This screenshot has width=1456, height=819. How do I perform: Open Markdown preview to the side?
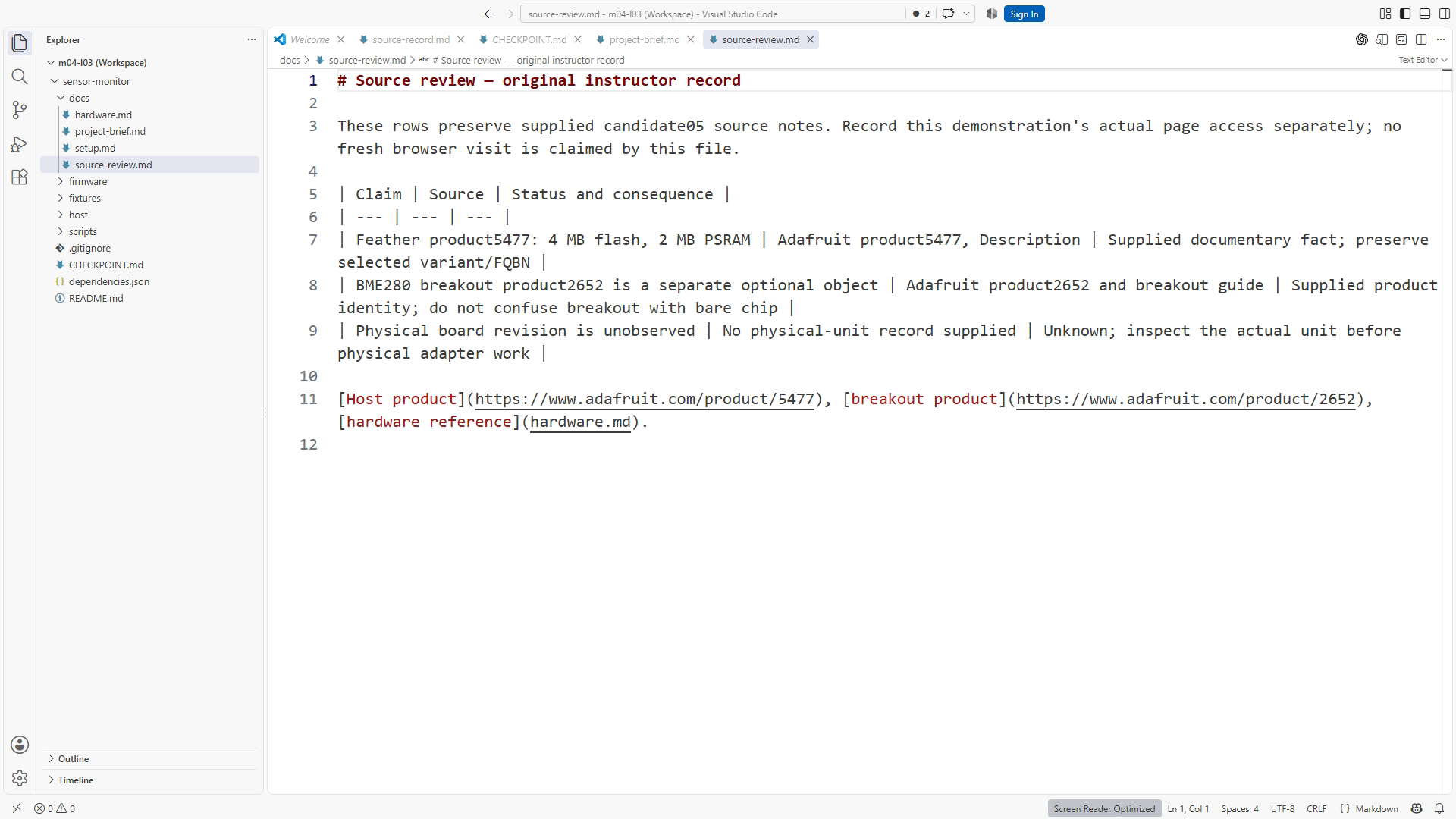pos(1382,39)
